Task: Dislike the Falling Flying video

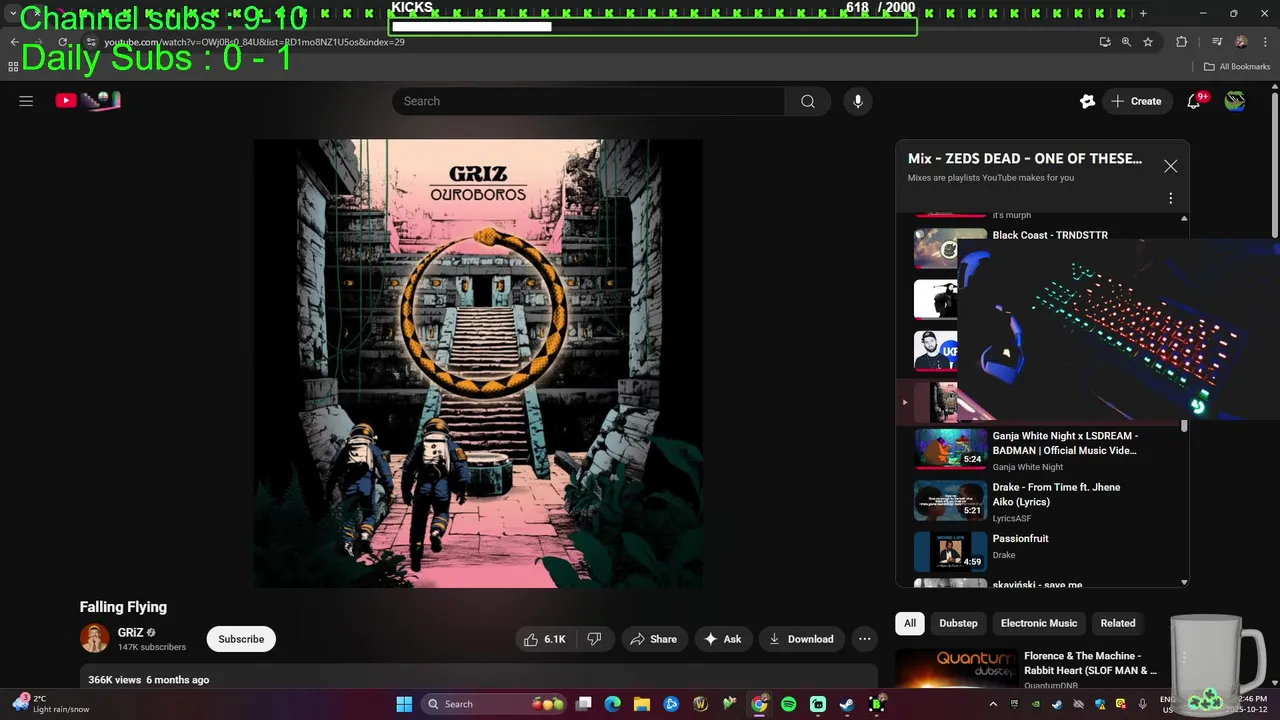Action: click(x=594, y=639)
